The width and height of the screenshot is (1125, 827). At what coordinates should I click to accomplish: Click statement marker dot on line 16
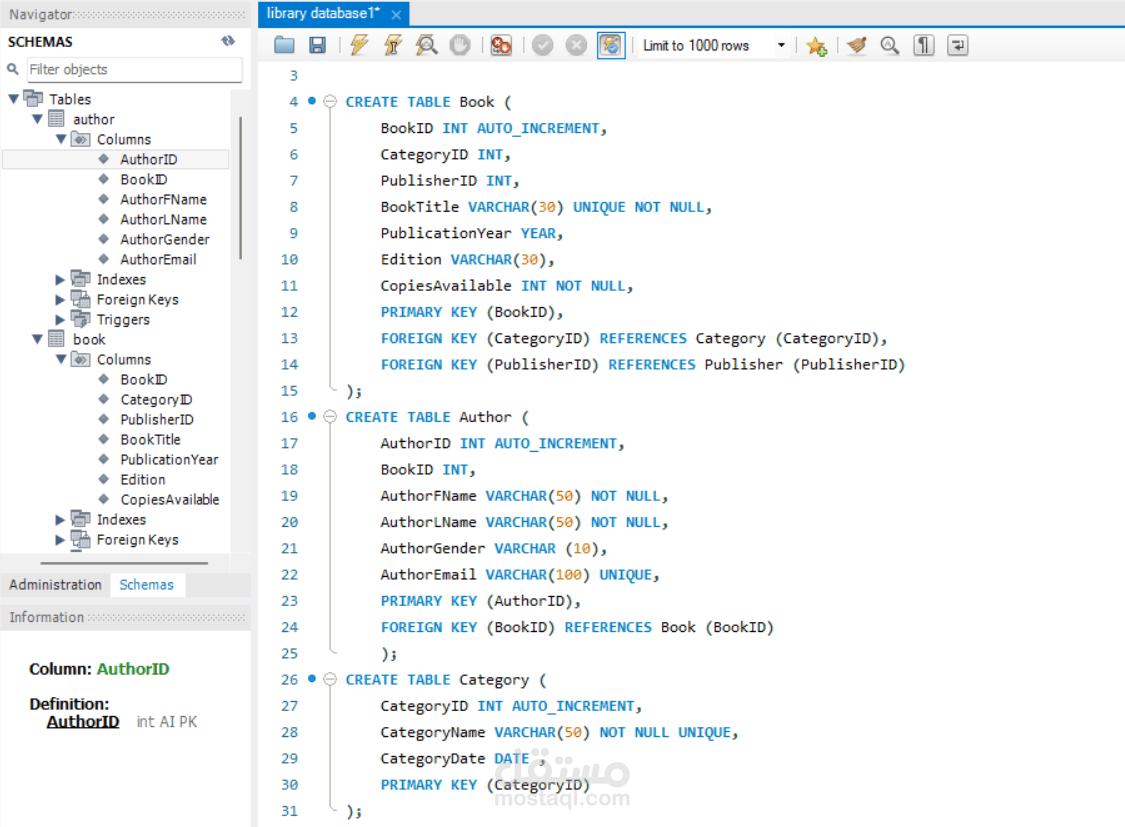point(312,415)
